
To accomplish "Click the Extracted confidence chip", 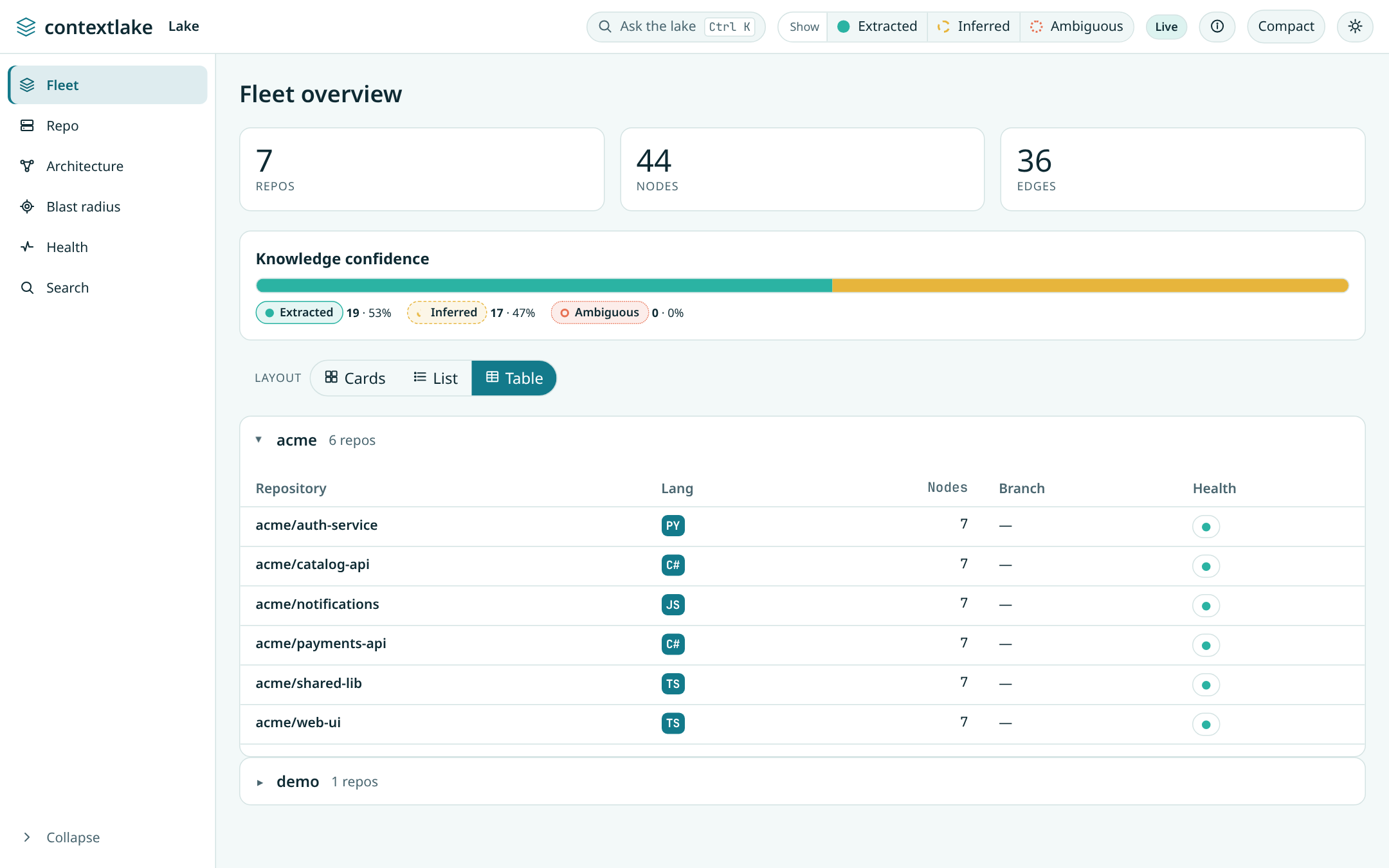I will (299, 312).
